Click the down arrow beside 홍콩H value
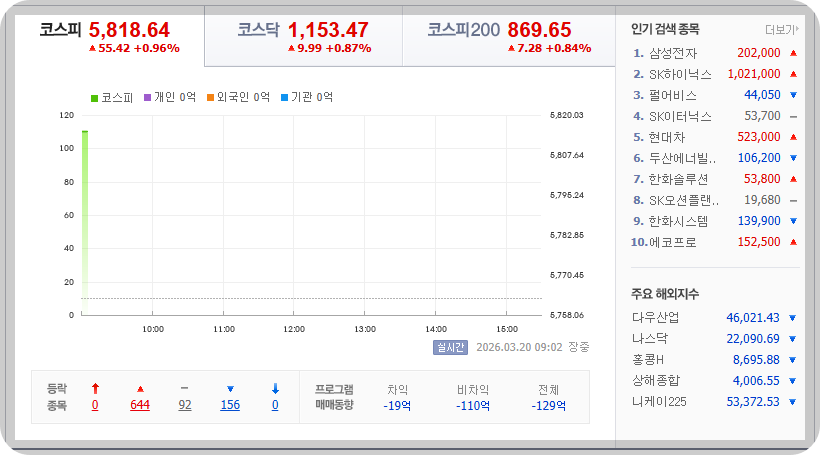 tap(792, 360)
